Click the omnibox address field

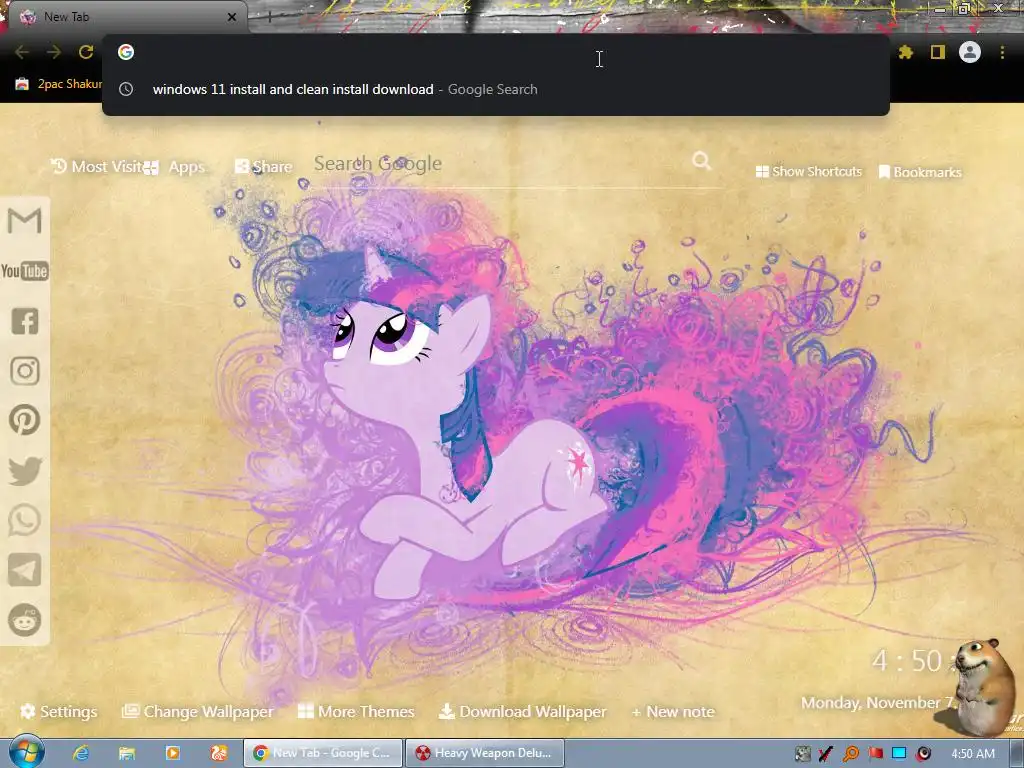[496, 52]
